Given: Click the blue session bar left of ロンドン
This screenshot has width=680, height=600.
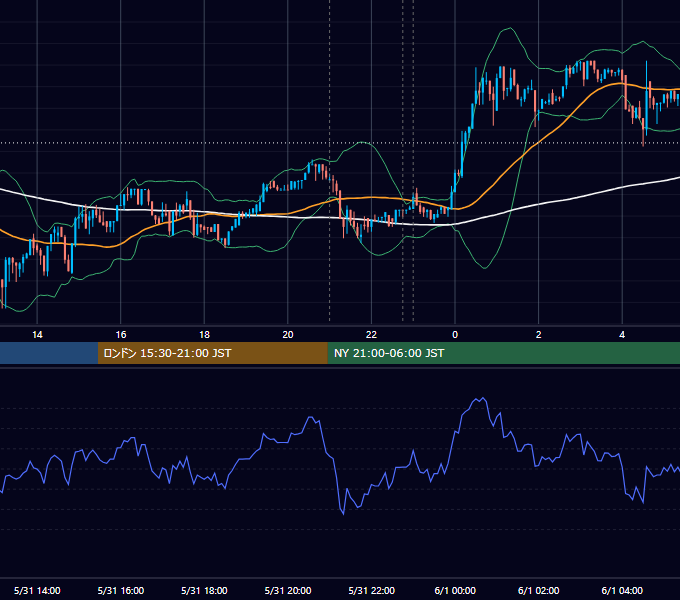Looking at the screenshot, I should [x=49, y=353].
